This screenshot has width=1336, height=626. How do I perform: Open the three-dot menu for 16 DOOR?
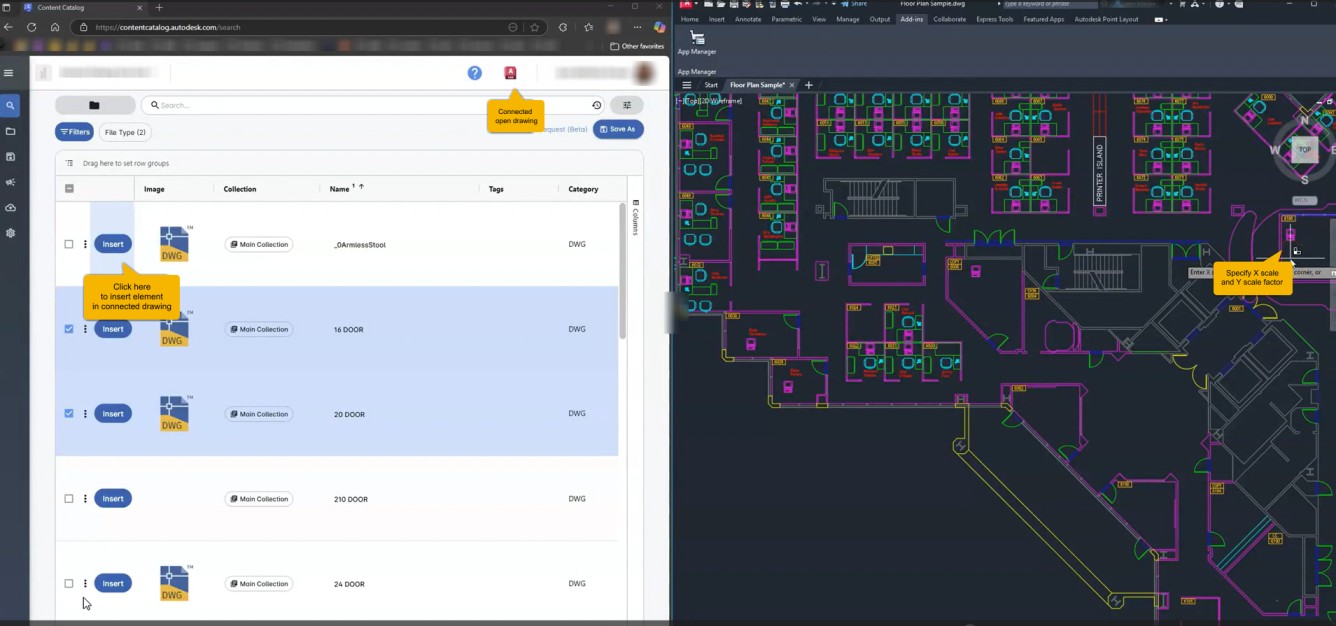85,329
